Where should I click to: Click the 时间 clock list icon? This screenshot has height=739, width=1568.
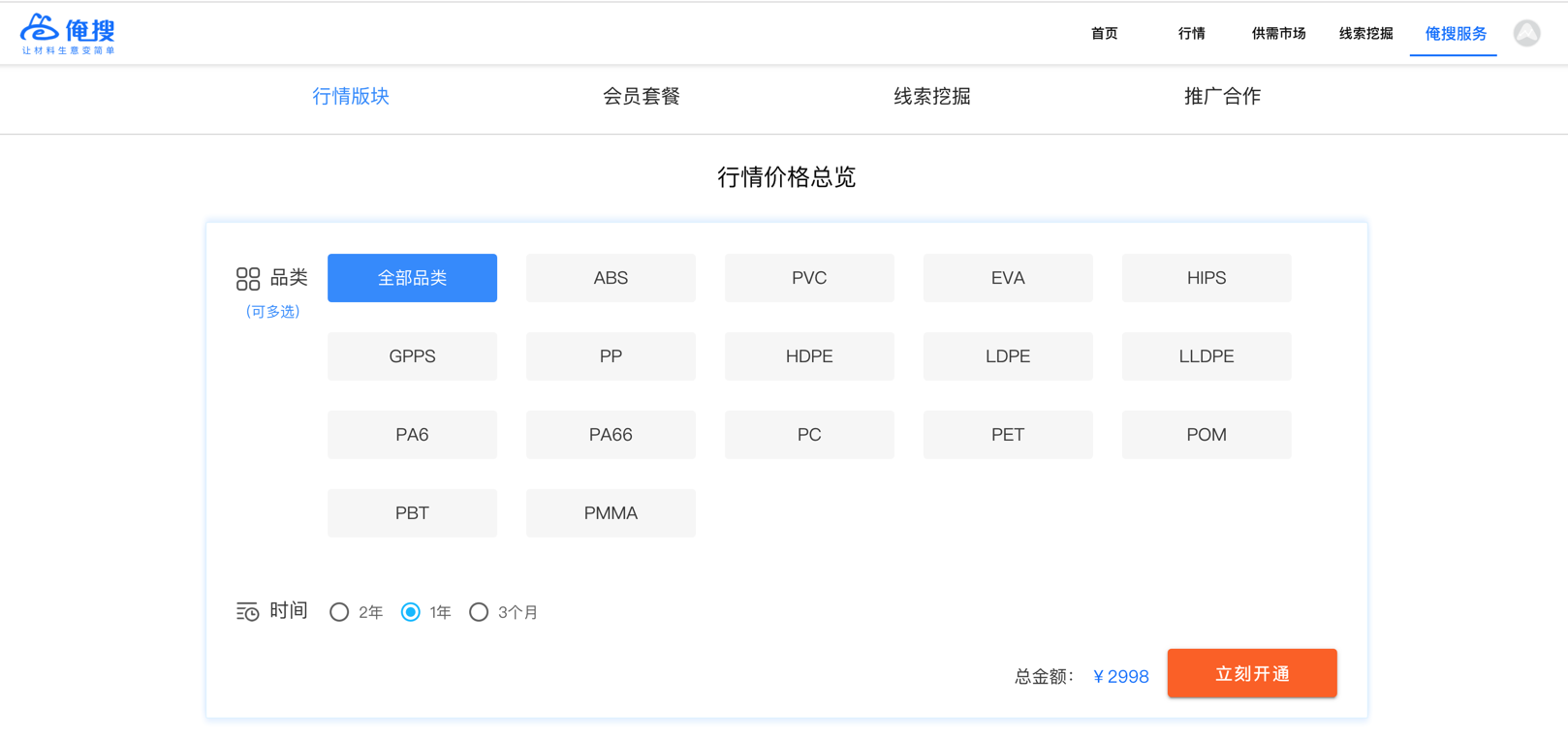248,612
